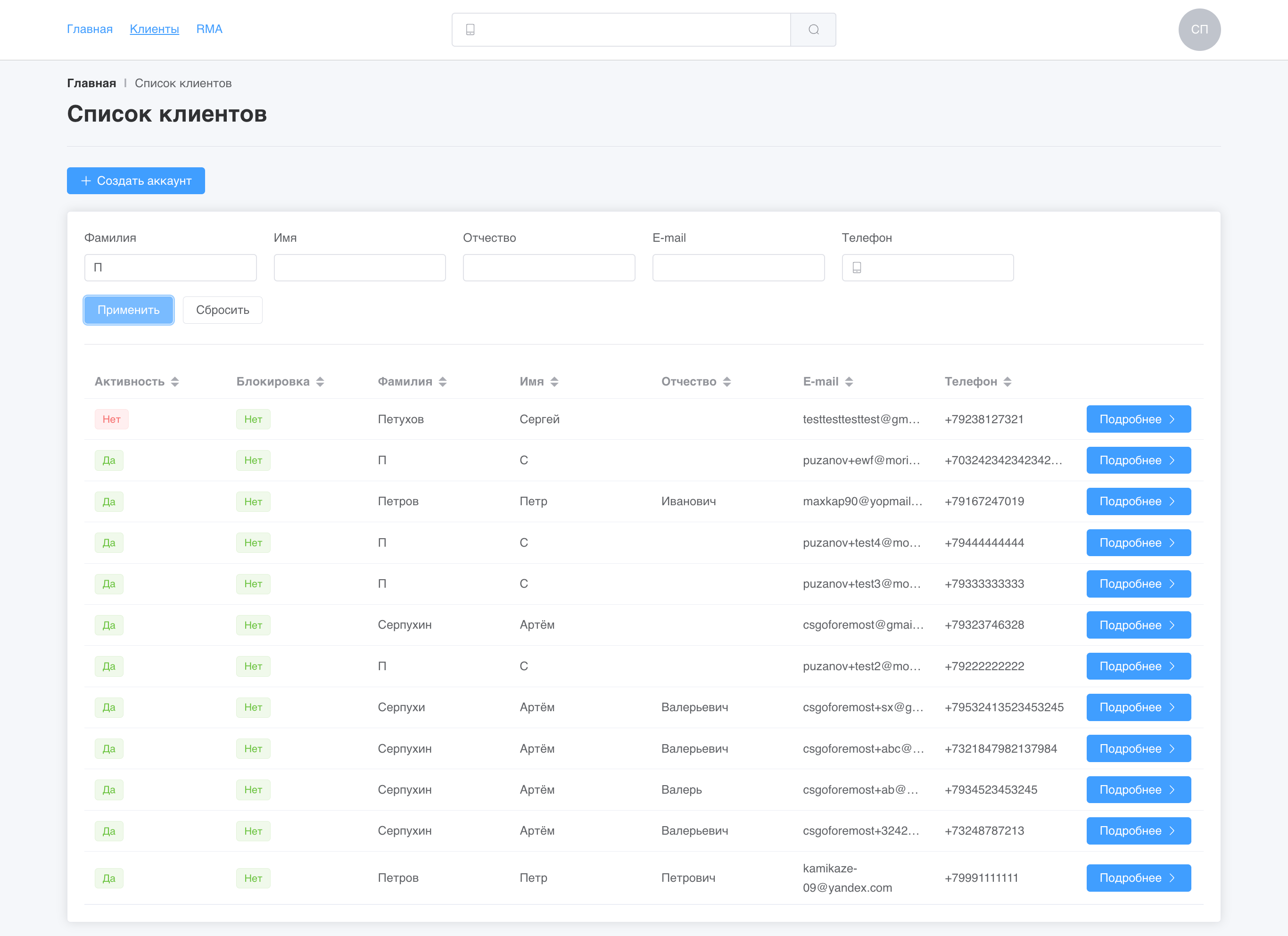
Task: Click the Создать аккаунт button
Action: pyautogui.click(x=136, y=181)
